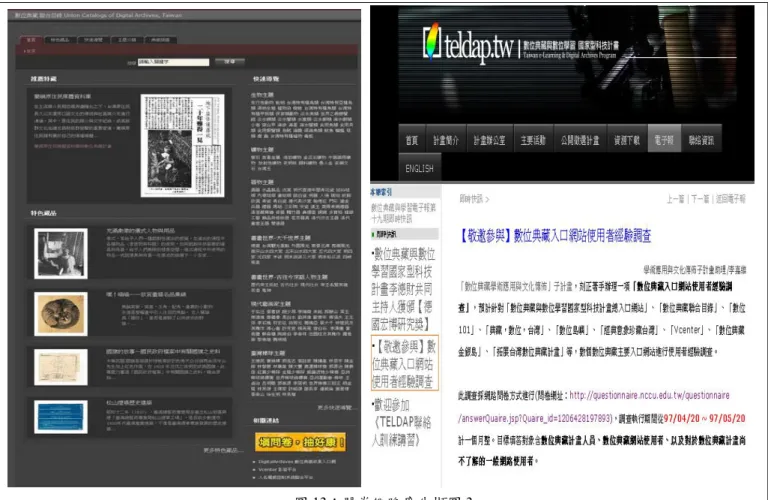Open the 聯絡資訊 navigation item
768x500 pixels.
coord(701,141)
